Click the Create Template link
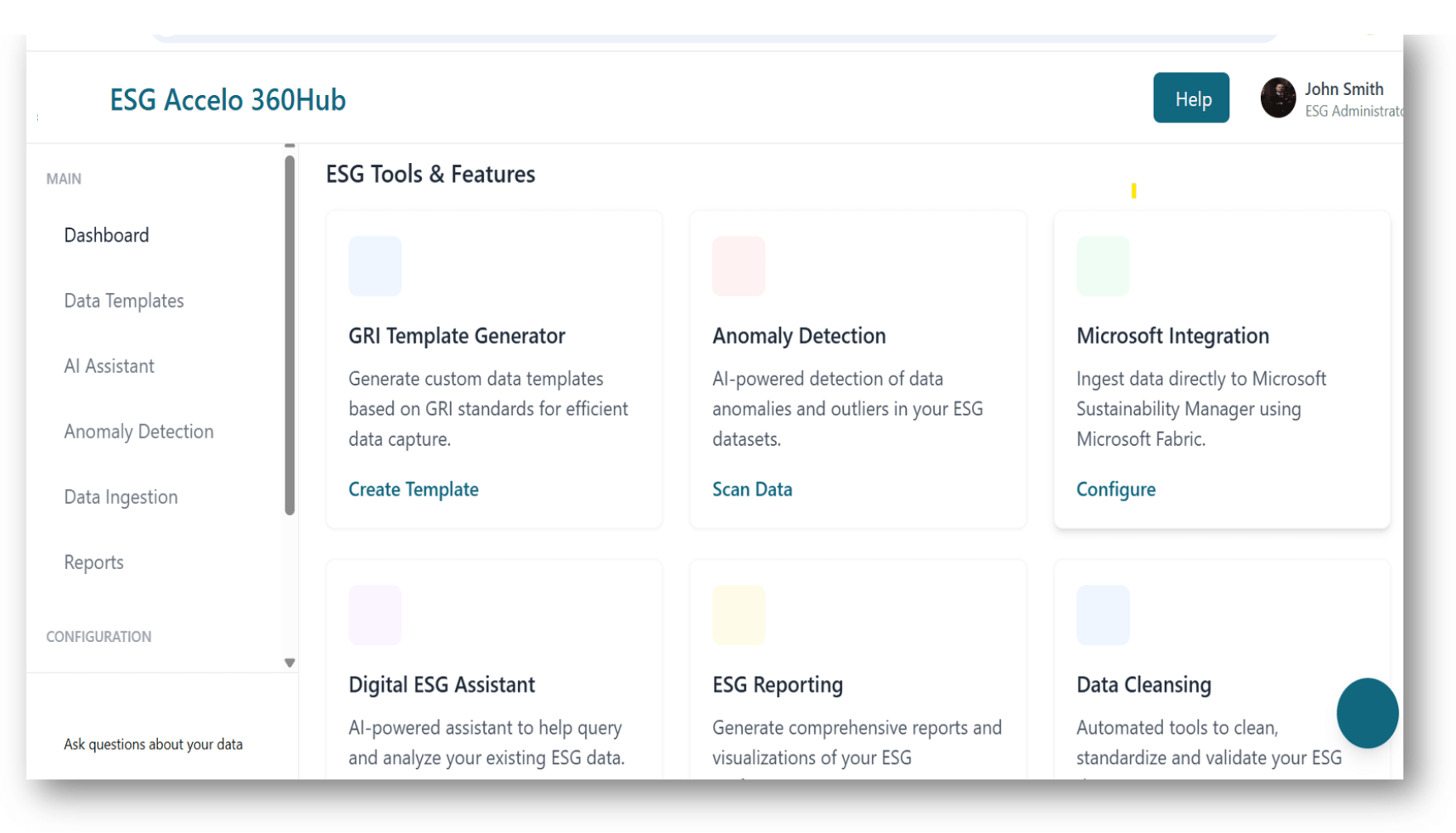 coord(414,490)
